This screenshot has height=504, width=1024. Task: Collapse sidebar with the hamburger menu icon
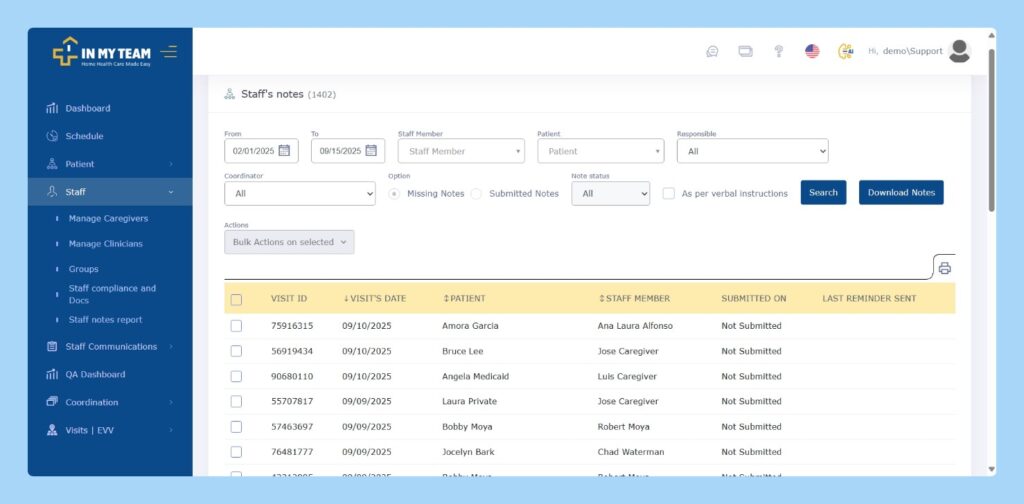[168, 51]
